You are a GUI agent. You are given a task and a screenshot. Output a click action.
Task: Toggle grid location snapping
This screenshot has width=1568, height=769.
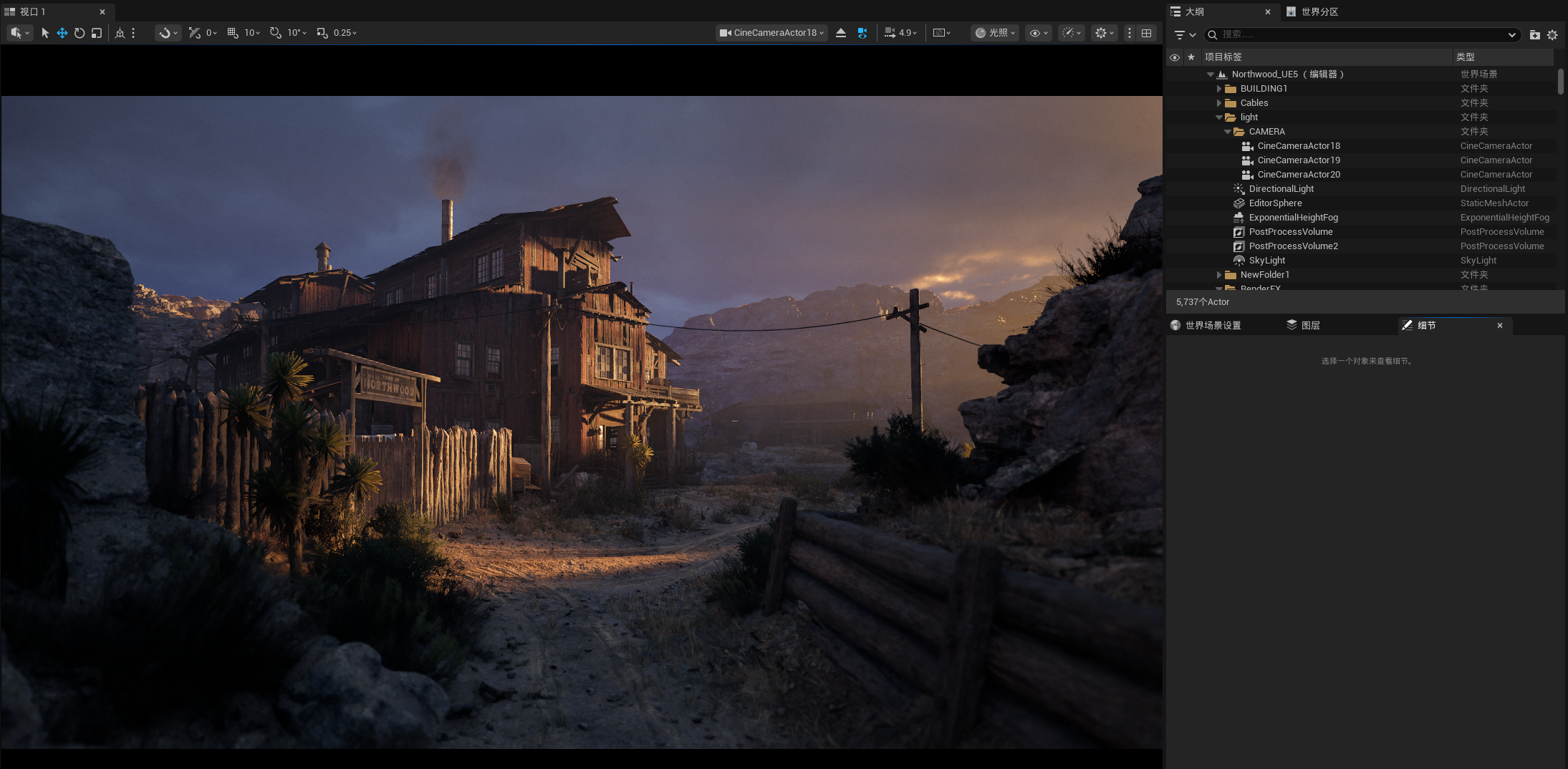(233, 33)
